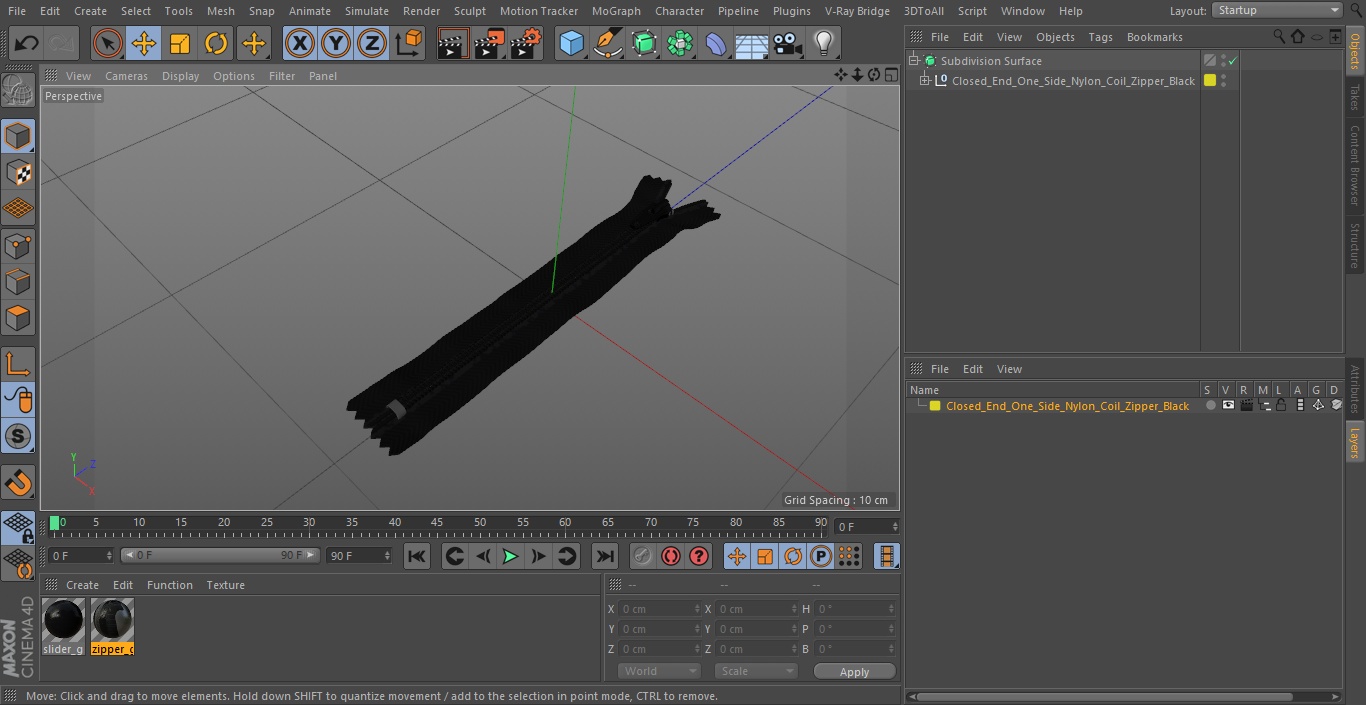Add a Subdivision Surface generator icon
This screenshot has height=705, width=1366.
tap(644, 43)
